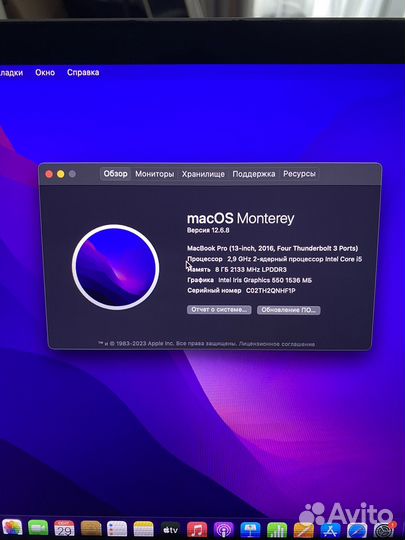
Task: Launch FaceTime from the dock
Action: point(38,528)
